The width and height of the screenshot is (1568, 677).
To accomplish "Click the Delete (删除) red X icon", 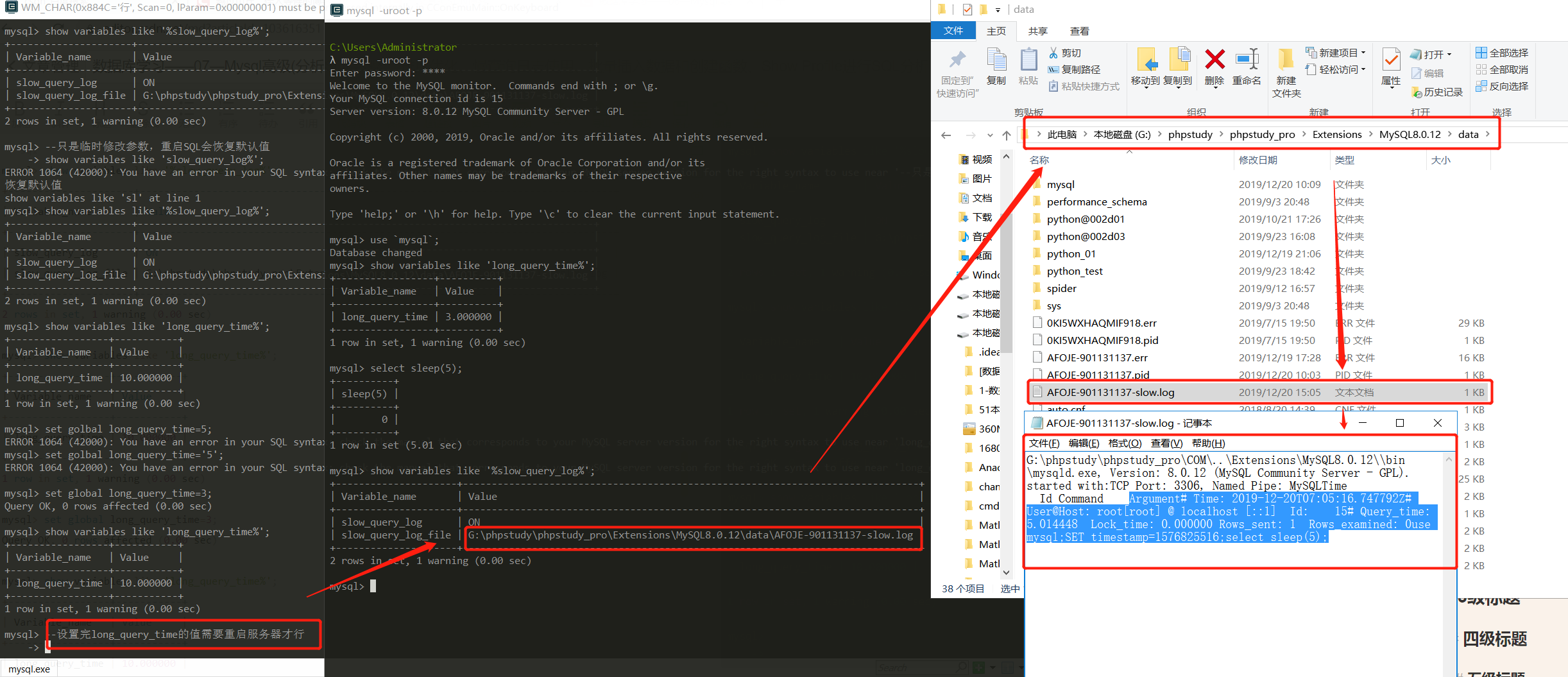I will tap(1214, 60).
